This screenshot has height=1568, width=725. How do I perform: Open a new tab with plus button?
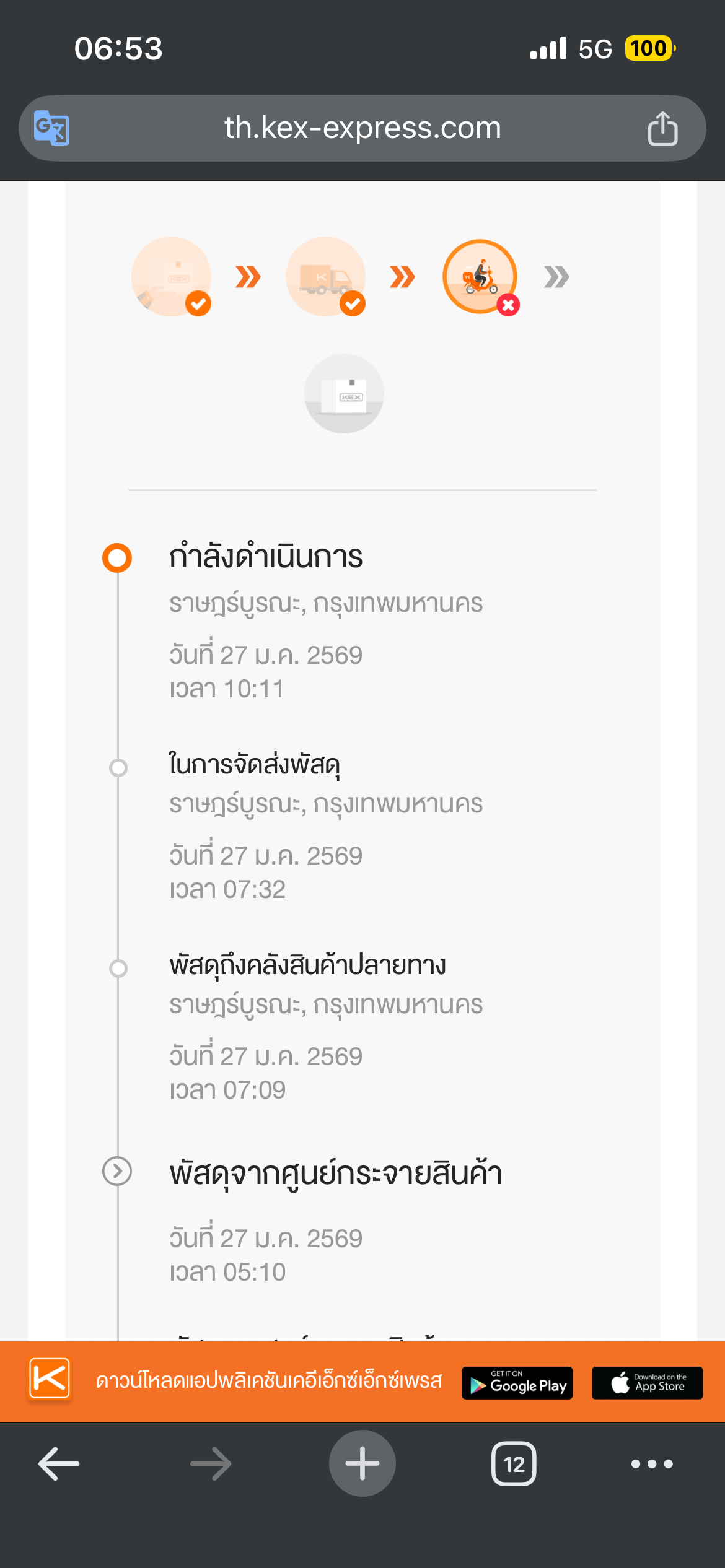coord(362,1464)
